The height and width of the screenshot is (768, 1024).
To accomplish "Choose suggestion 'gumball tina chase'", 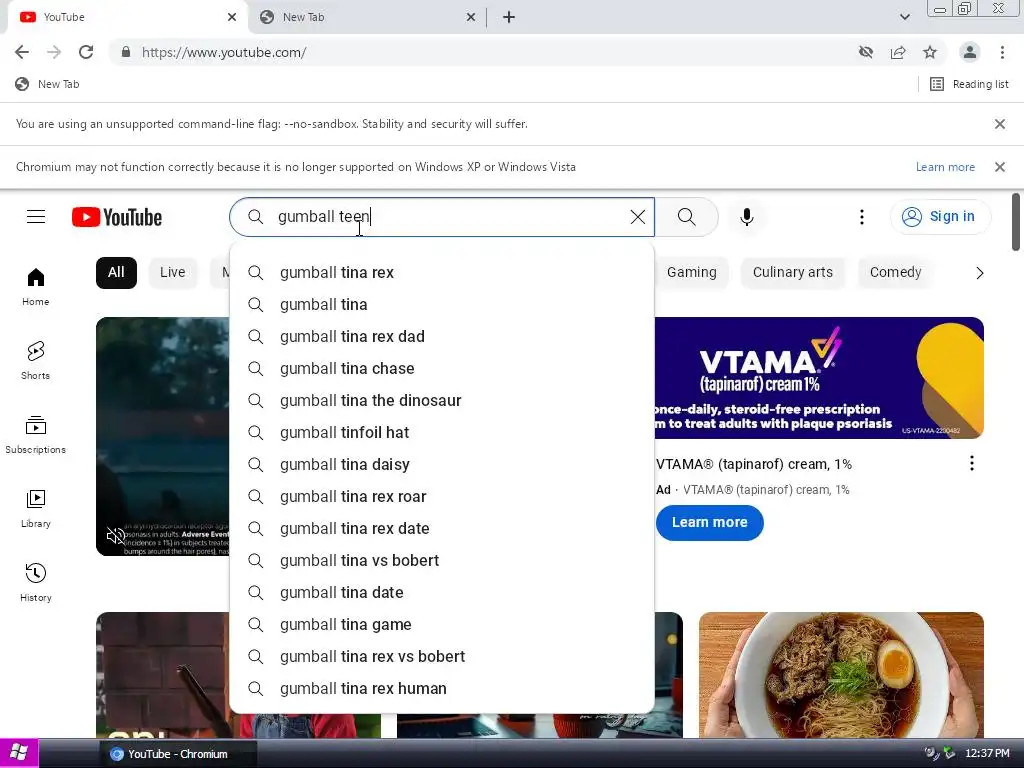I will coord(442,368).
